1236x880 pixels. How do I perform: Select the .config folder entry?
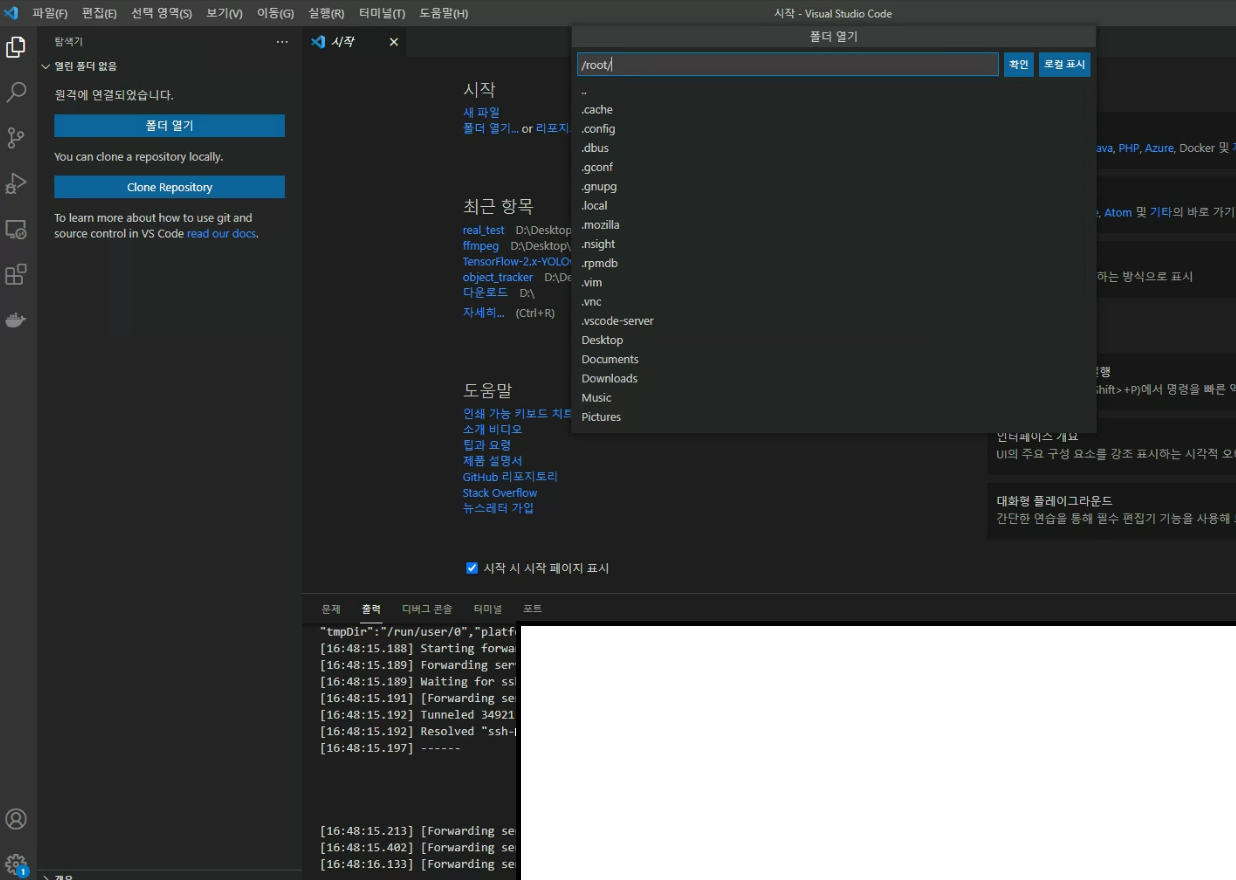click(833, 129)
